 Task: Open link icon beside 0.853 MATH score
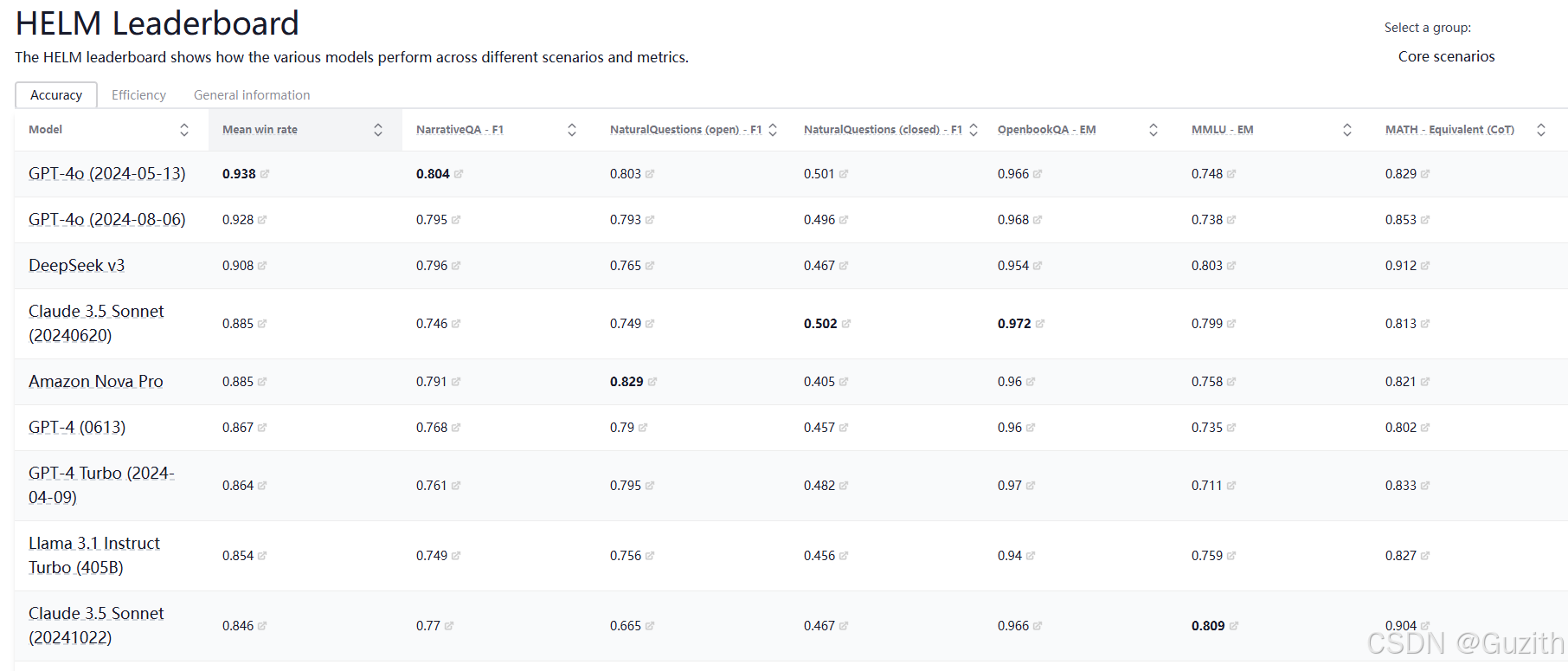click(1425, 220)
